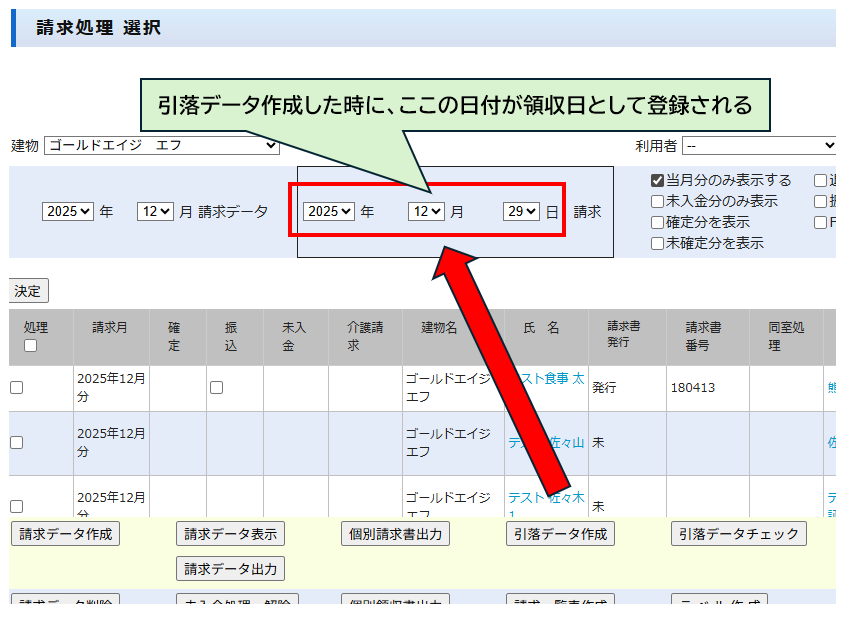Check the 未確定分を表示 option
852x617 pixels.
pyautogui.click(x=657, y=243)
